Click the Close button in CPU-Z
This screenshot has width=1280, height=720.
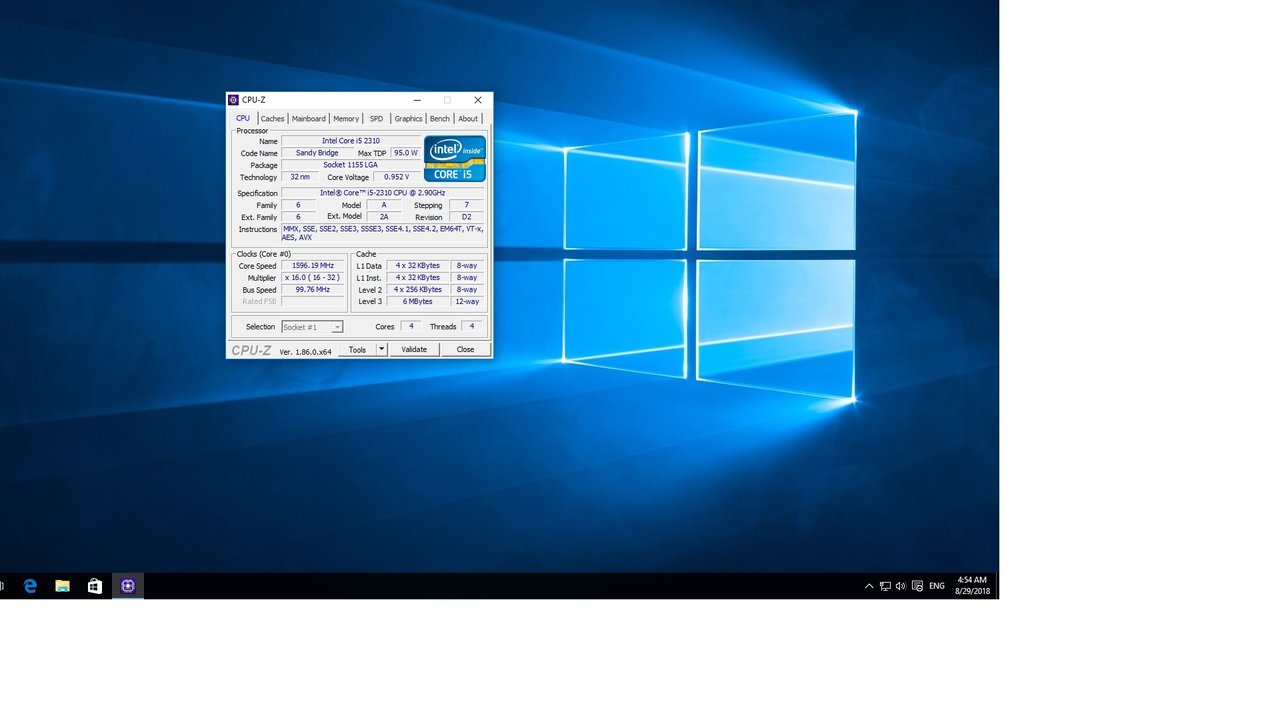(x=465, y=350)
